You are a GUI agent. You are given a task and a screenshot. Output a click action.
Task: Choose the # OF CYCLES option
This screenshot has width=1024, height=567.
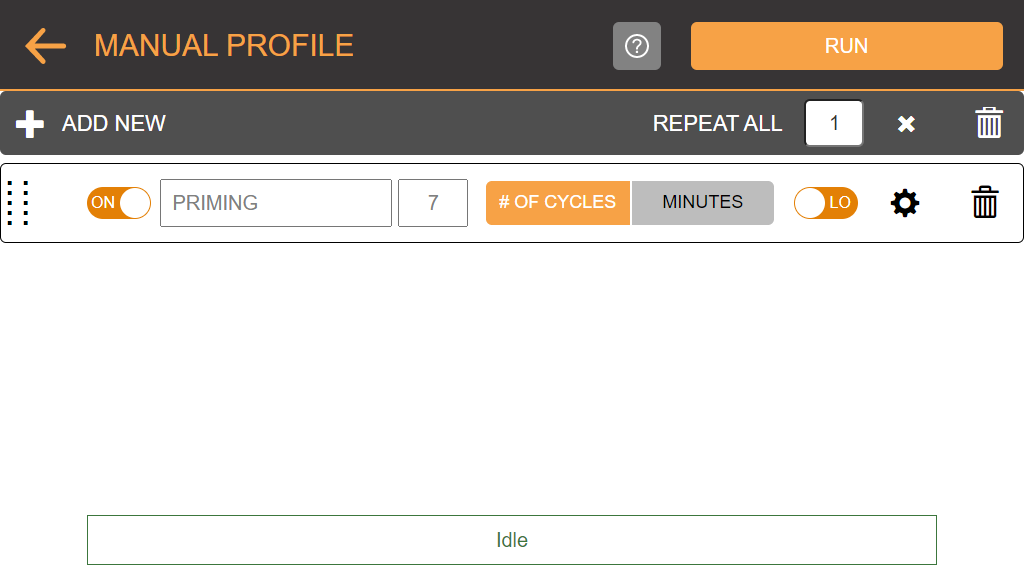[558, 202]
